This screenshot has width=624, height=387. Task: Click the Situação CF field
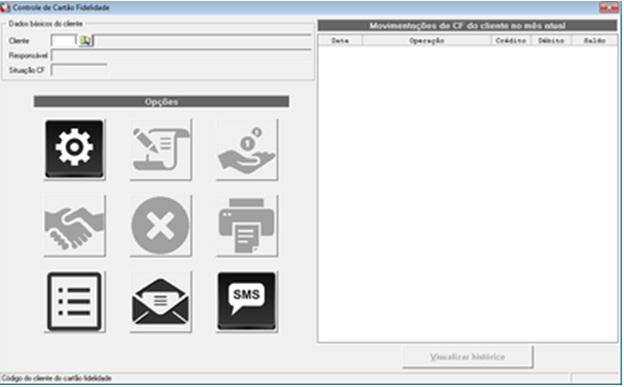tap(79, 70)
